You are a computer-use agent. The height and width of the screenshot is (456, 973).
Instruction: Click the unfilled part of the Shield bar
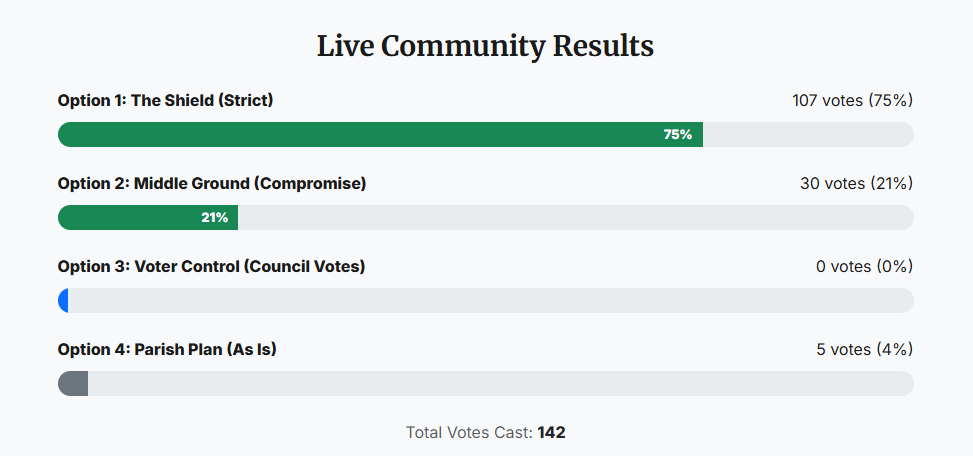tap(808, 135)
